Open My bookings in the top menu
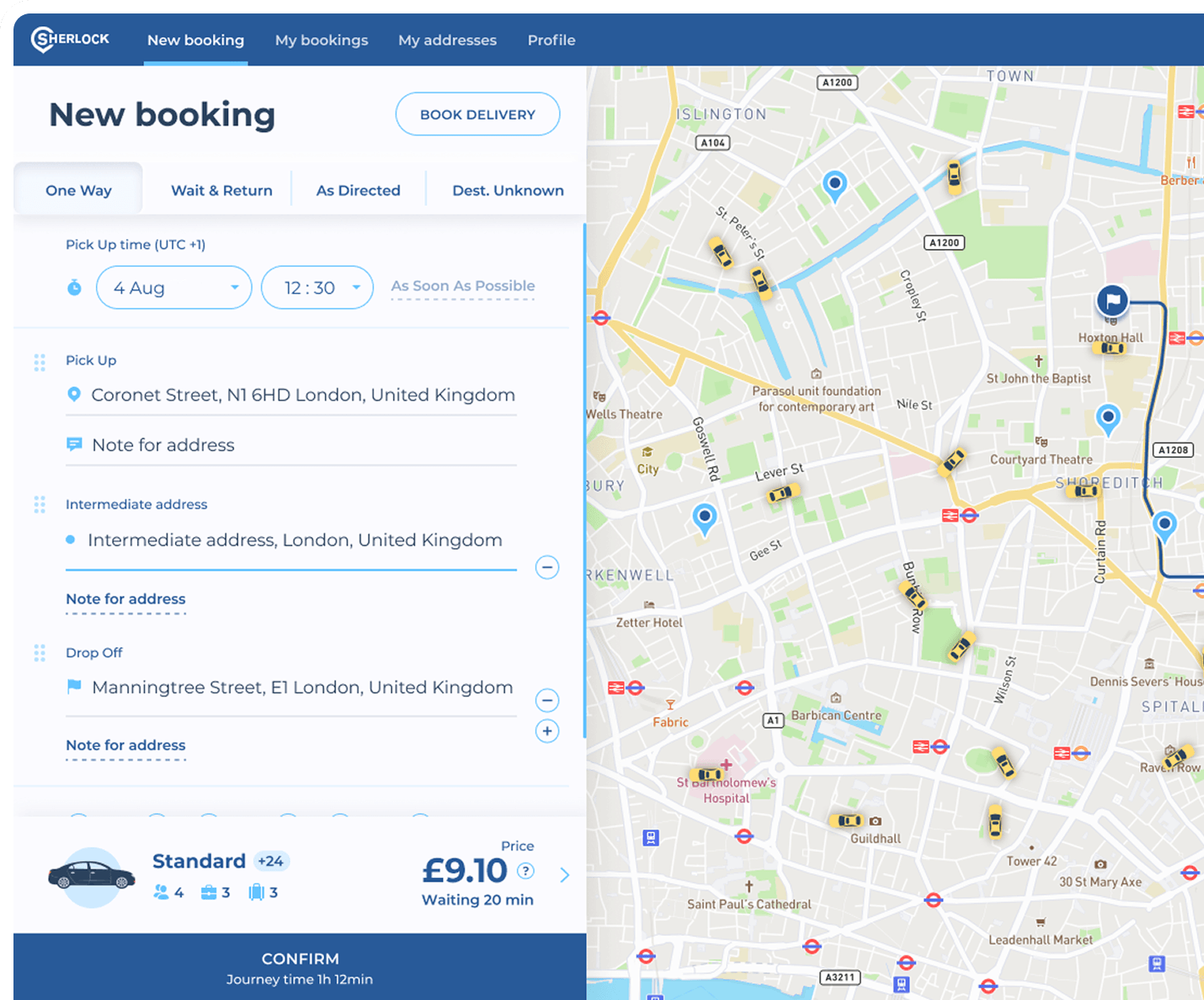The image size is (1204, 1000). (322, 40)
